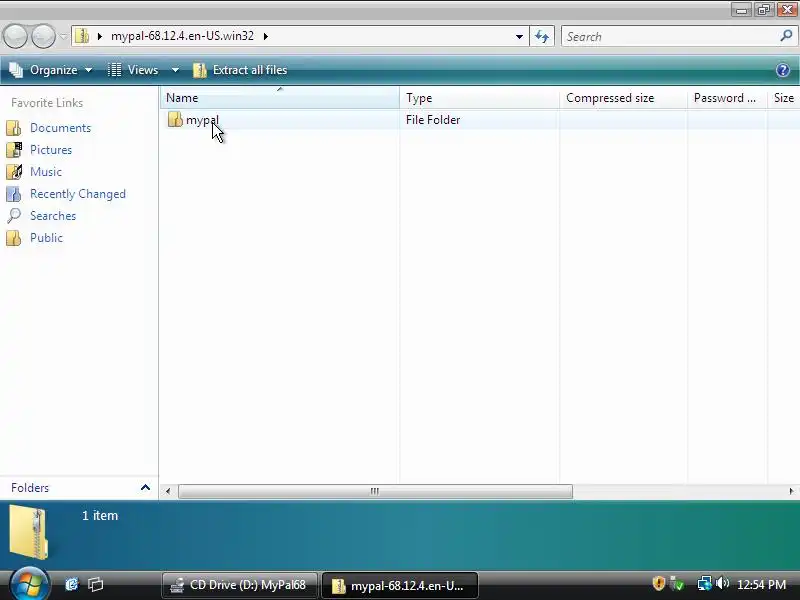
Task: Click Switch between windows Quick Launch icon
Action: coord(95,584)
